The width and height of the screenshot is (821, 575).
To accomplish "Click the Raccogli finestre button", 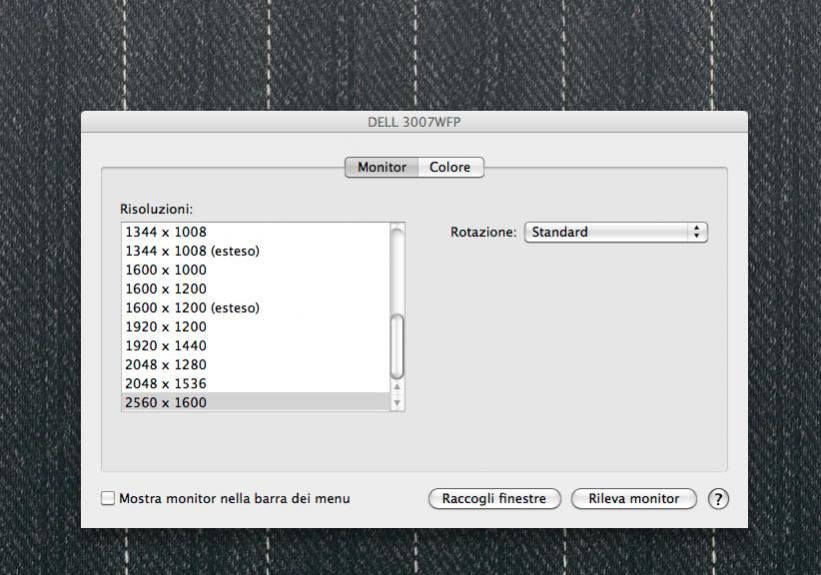I will tap(494, 499).
